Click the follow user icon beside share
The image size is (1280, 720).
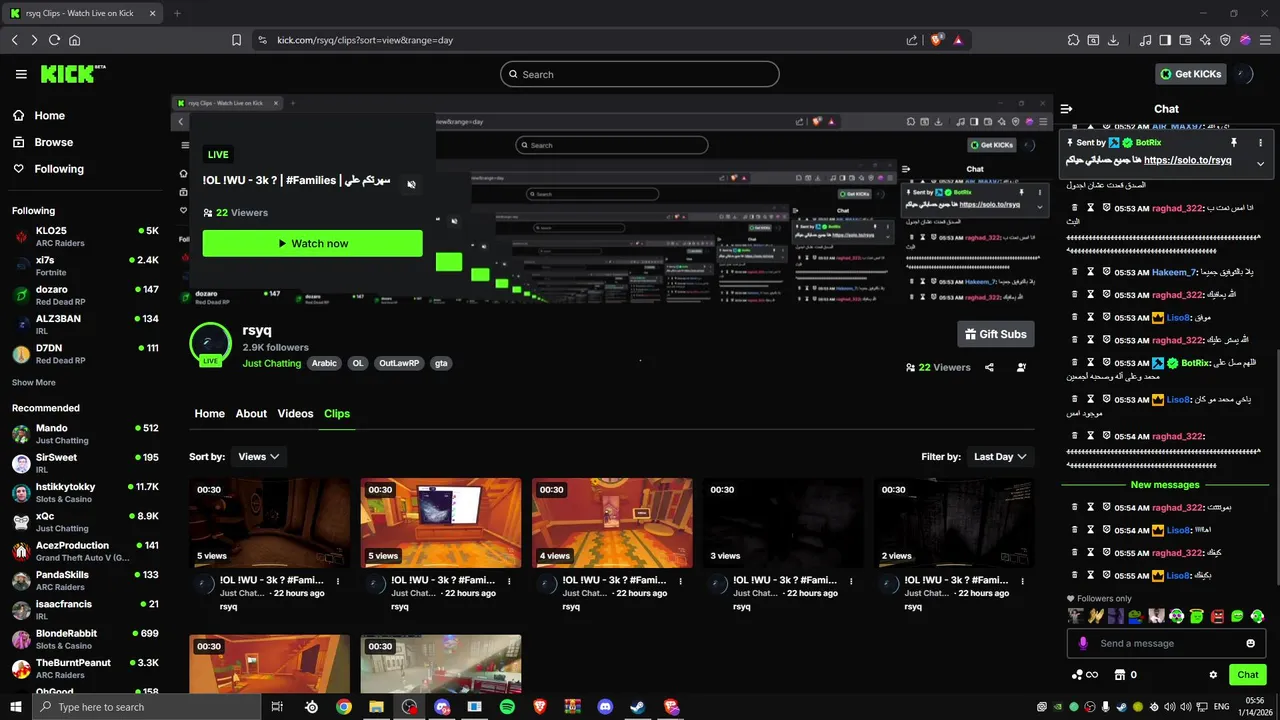[1021, 367]
